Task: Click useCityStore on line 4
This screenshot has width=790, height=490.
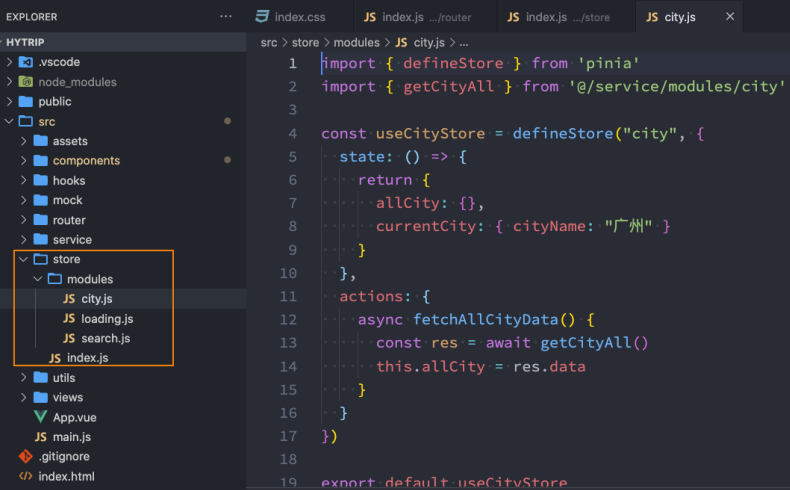Action: point(431,133)
